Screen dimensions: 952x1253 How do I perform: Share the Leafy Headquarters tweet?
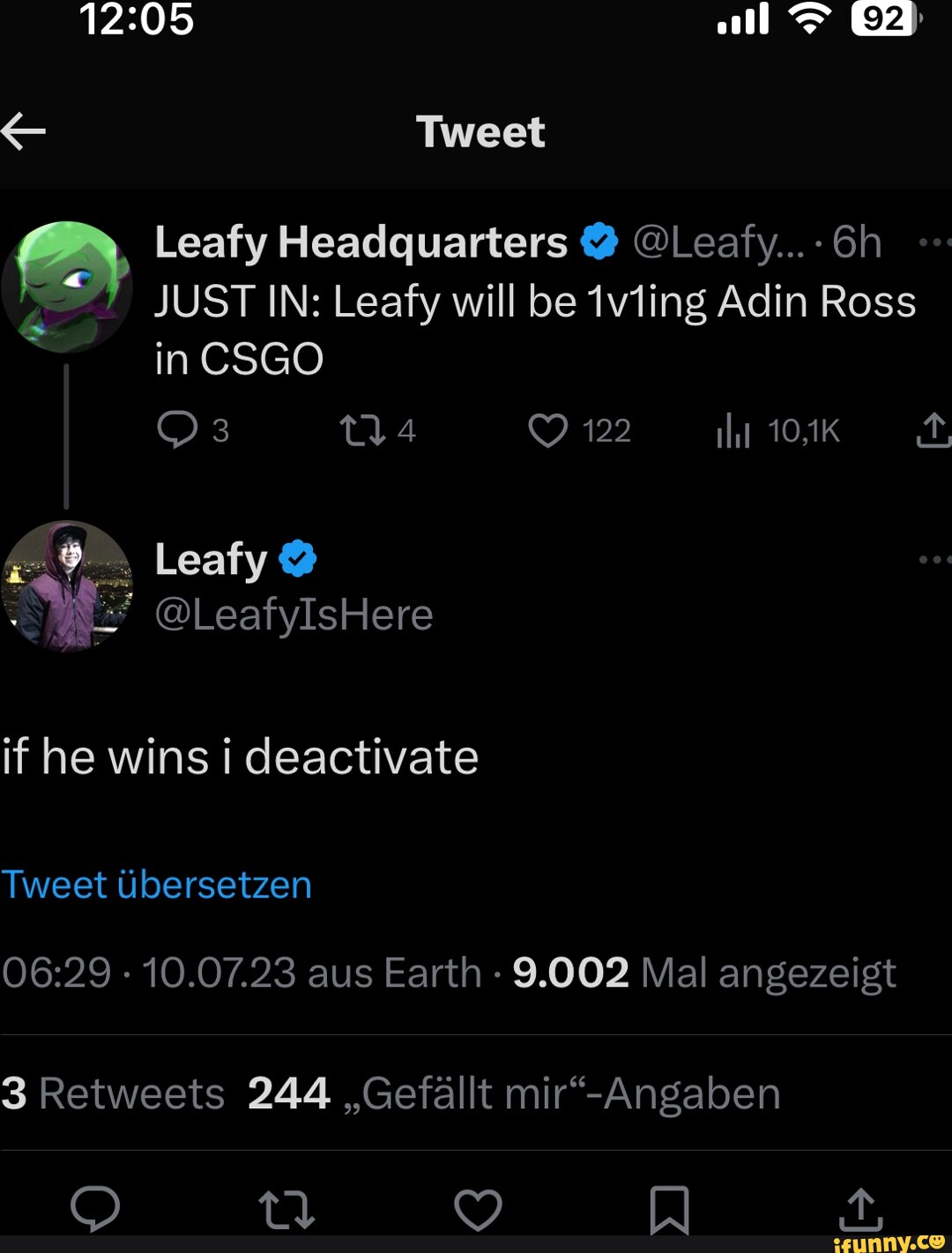point(933,430)
